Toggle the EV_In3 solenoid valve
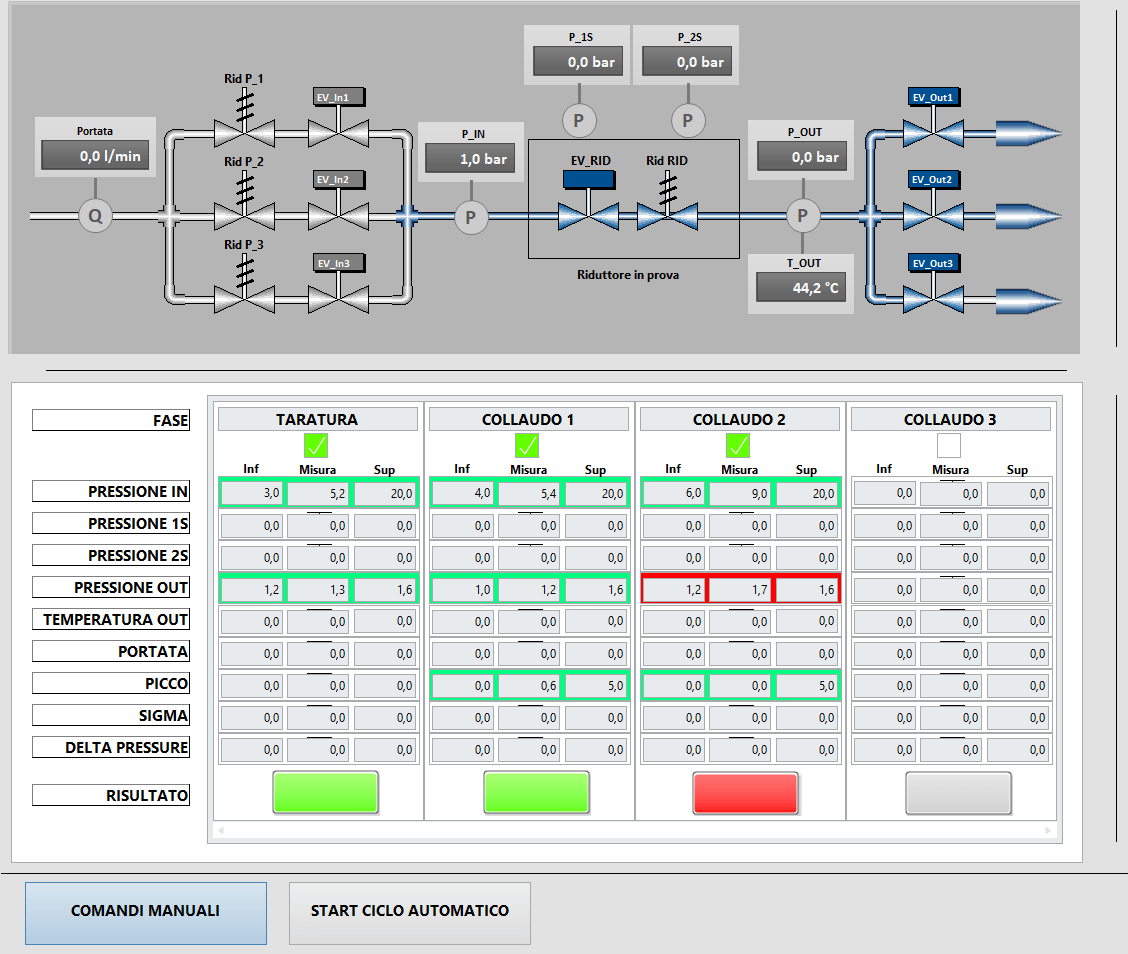Viewport: 1128px width, 954px height. click(x=338, y=299)
